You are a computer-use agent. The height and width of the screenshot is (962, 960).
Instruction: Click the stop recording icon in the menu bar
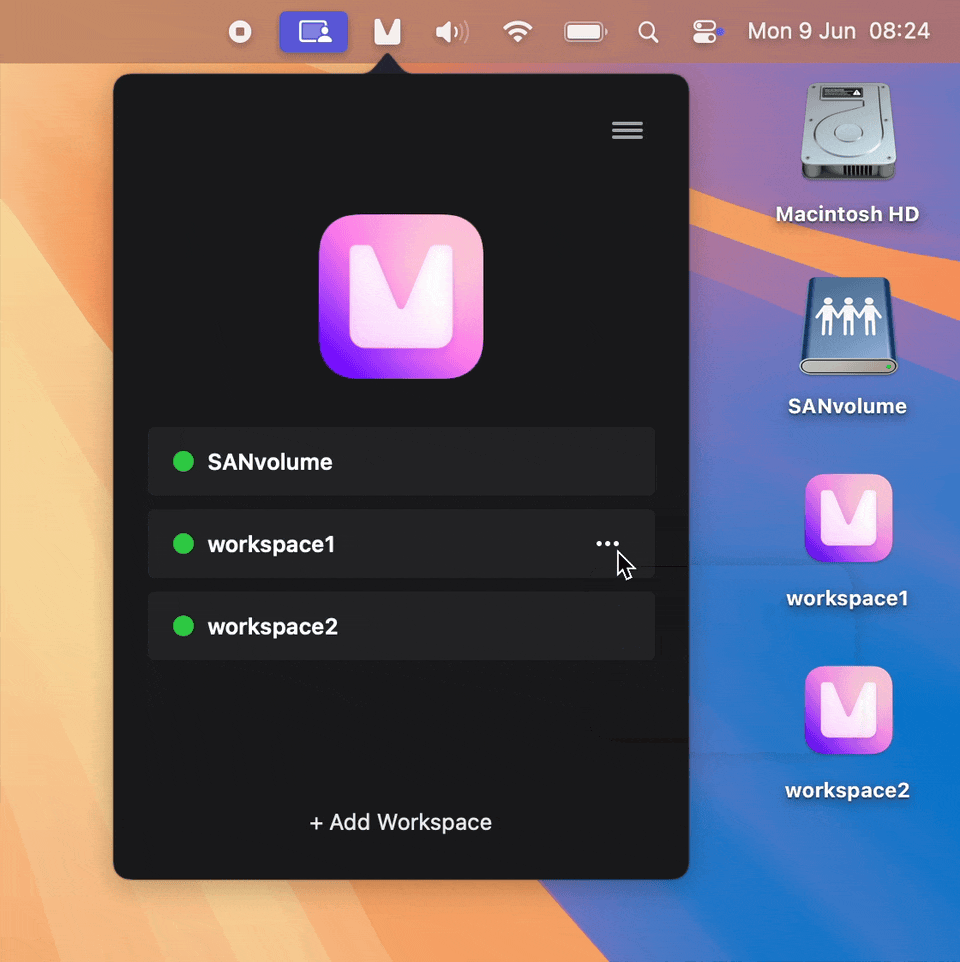(240, 31)
